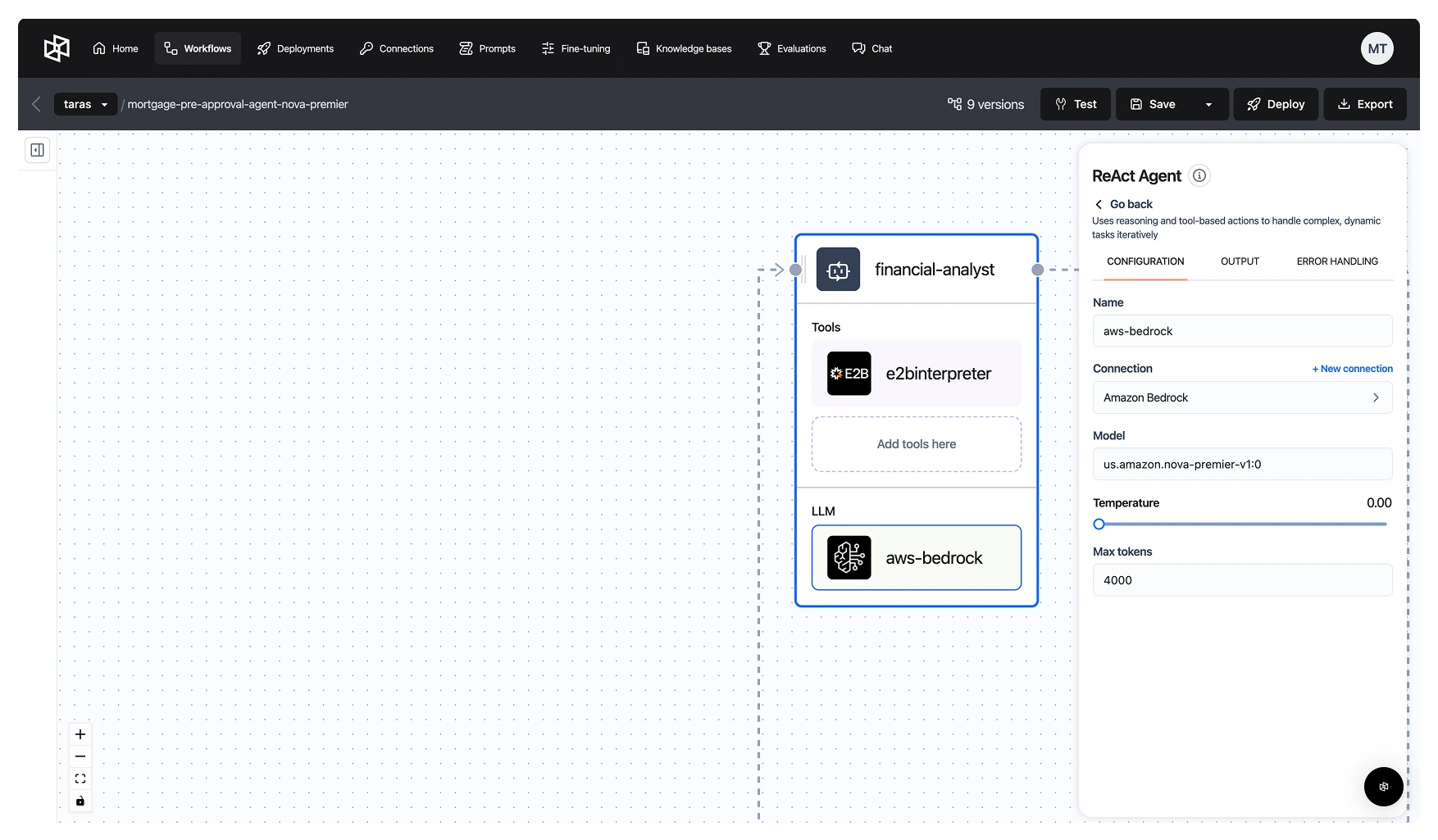Show ReAct Agent info icon
Screen dimensions: 1438x840
click(1199, 175)
